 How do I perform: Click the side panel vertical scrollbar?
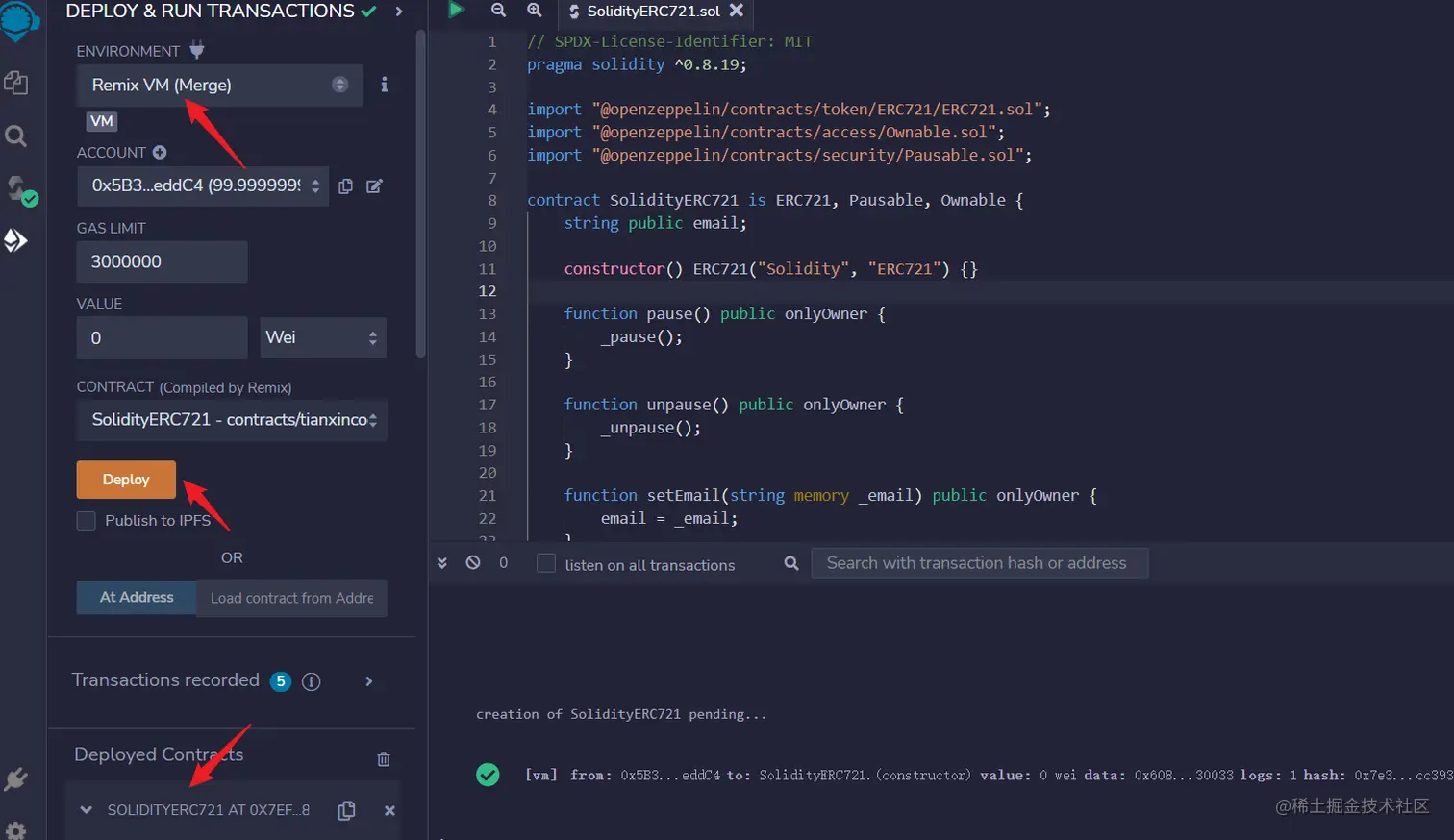tap(420, 192)
